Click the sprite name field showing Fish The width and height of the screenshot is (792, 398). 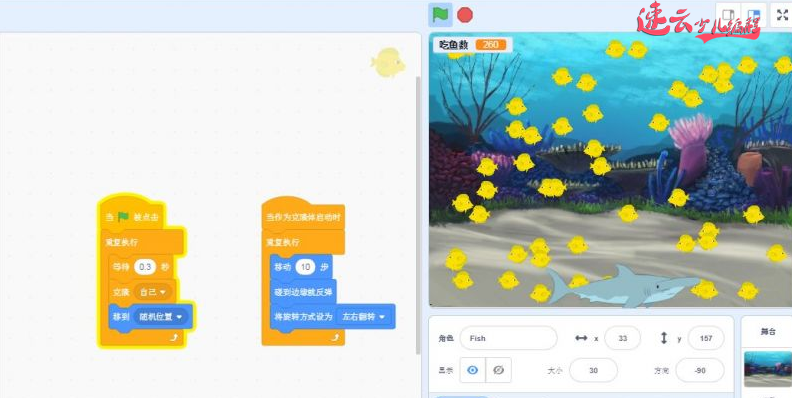[508, 338]
